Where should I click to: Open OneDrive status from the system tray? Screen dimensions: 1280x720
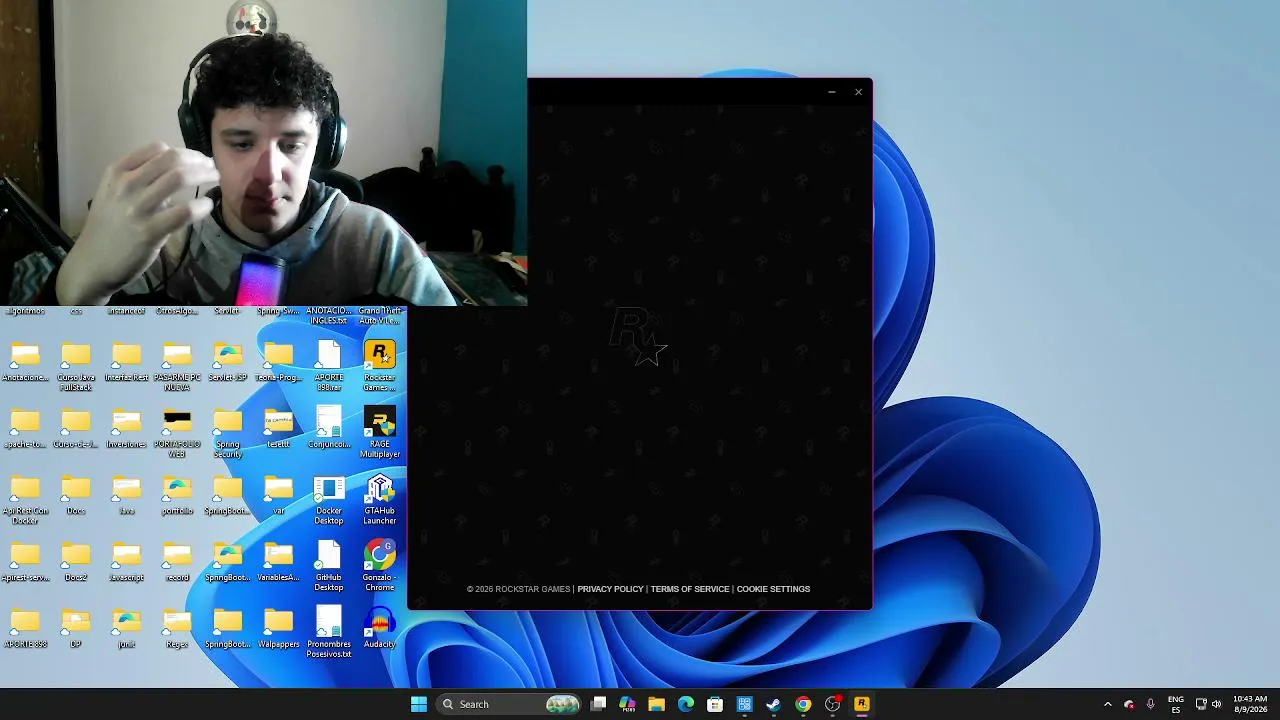pos(1129,704)
